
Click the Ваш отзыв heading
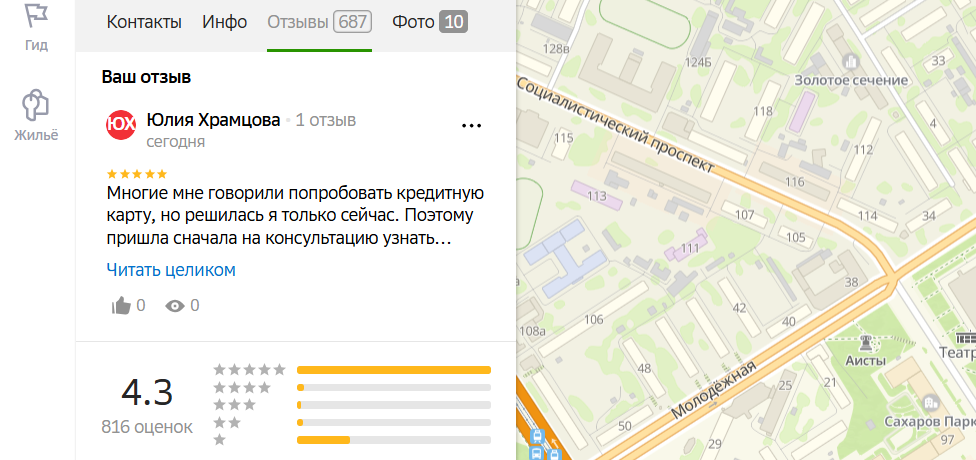(146, 77)
